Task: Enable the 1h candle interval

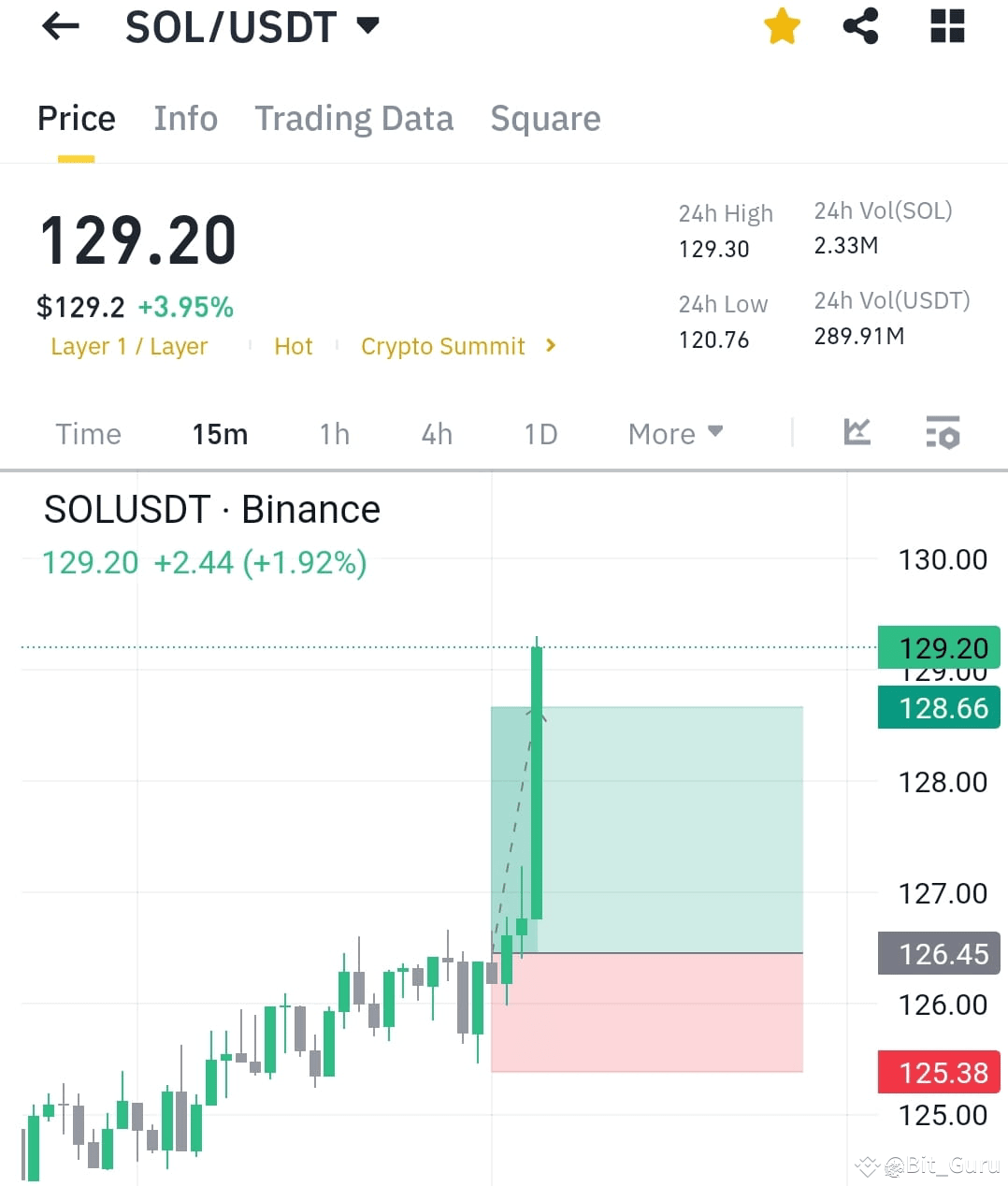Action: [334, 433]
